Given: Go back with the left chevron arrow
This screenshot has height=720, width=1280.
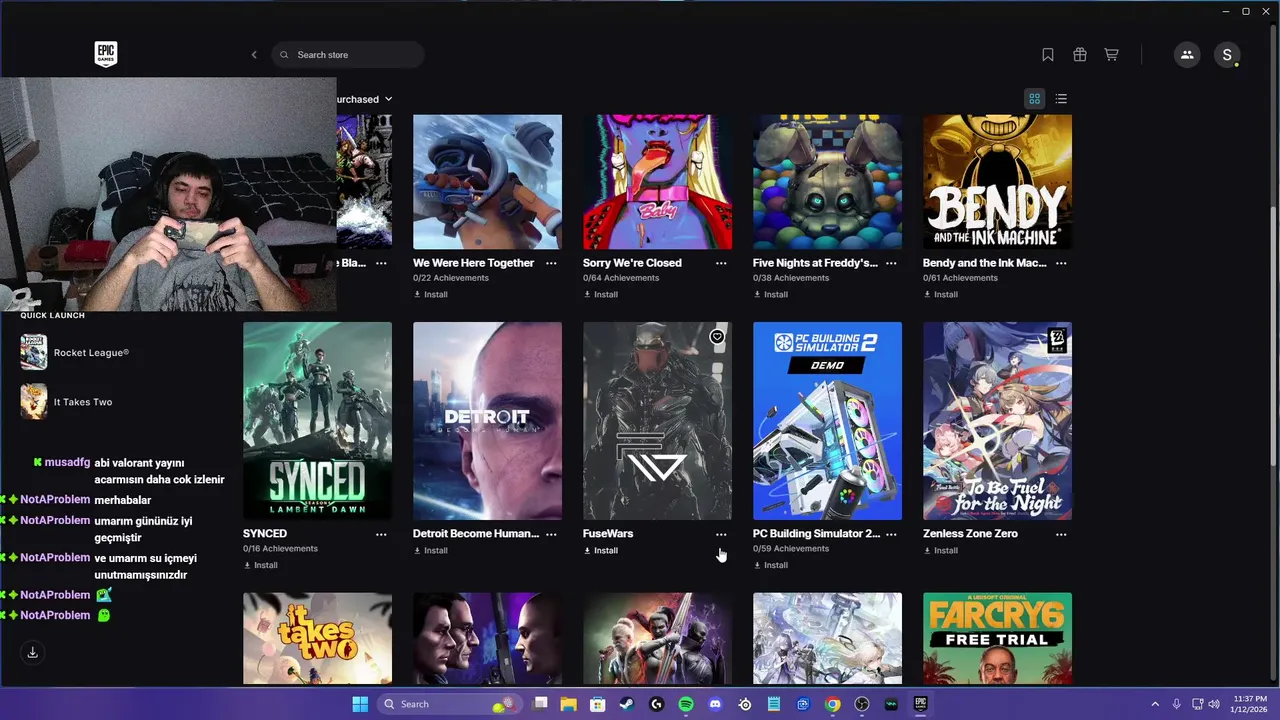Looking at the screenshot, I should point(254,55).
